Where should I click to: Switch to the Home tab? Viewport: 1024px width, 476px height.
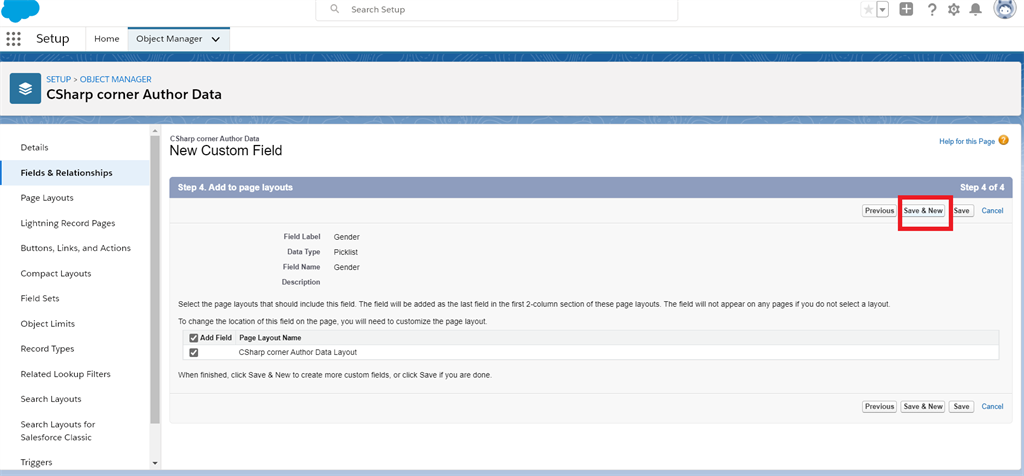[x=106, y=39]
